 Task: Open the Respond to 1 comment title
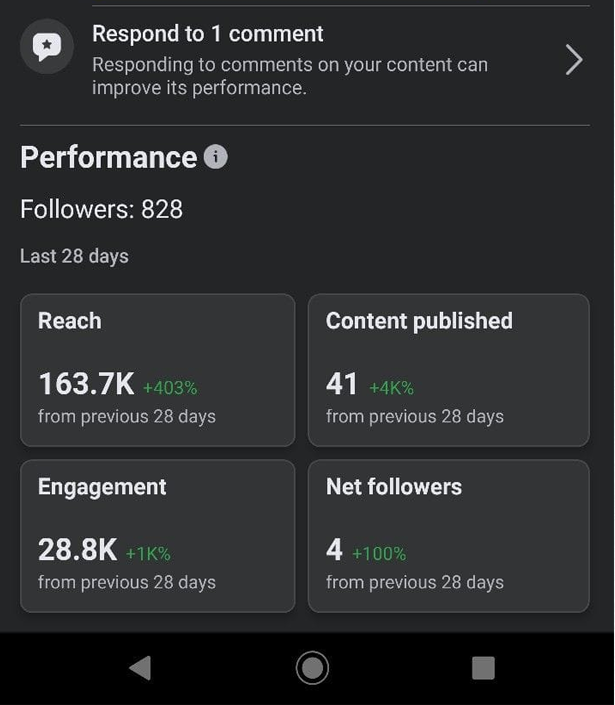tap(208, 34)
